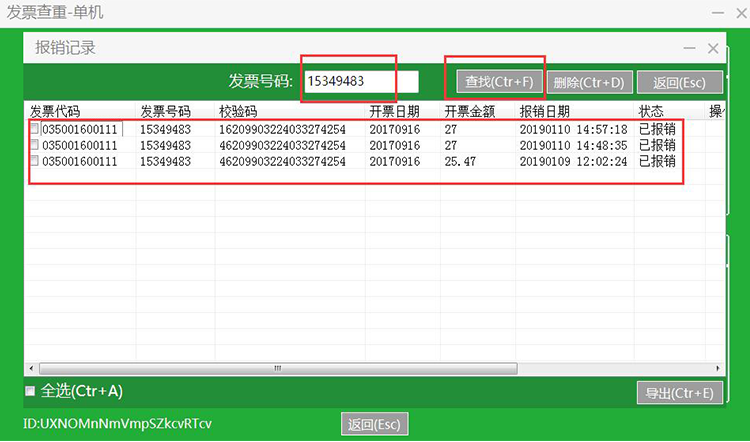750x442 pixels.
Task: Focus the 发票号码 input field
Action: pyautogui.click(x=360, y=81)
